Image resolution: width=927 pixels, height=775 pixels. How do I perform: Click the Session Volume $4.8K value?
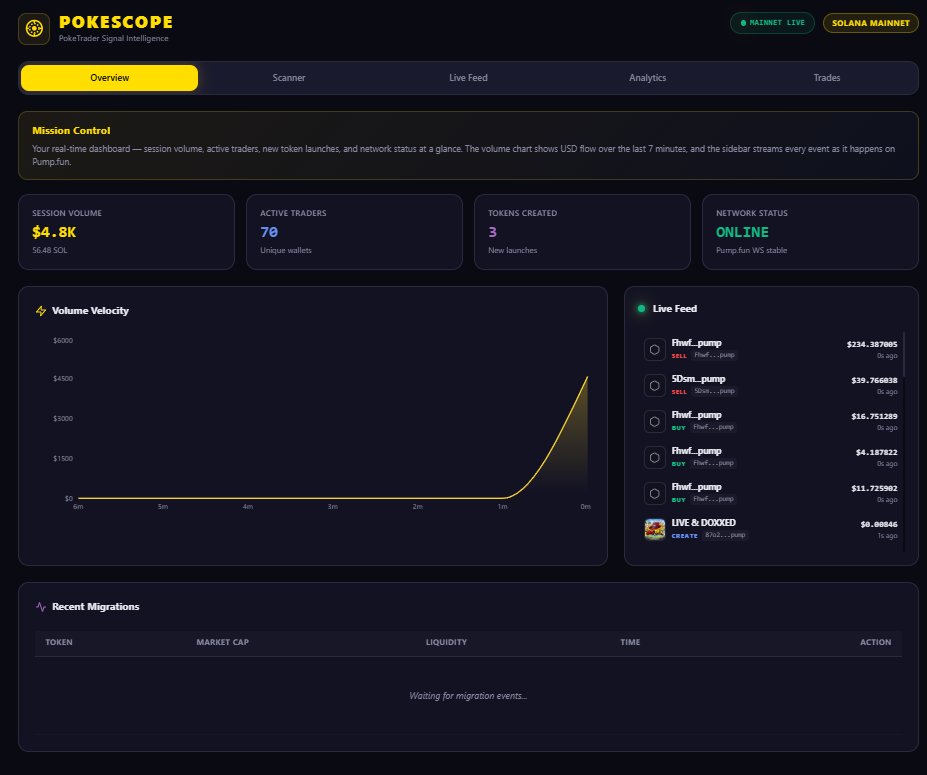(x=54, y=232)
